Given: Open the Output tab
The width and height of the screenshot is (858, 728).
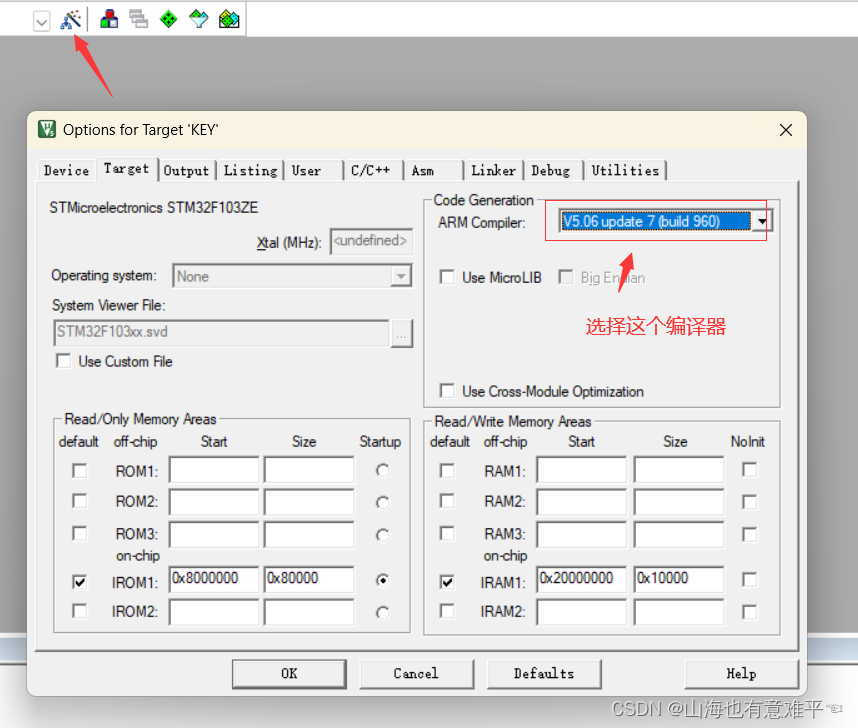Looking at the screenshot, I should click(x=186, y=171).
